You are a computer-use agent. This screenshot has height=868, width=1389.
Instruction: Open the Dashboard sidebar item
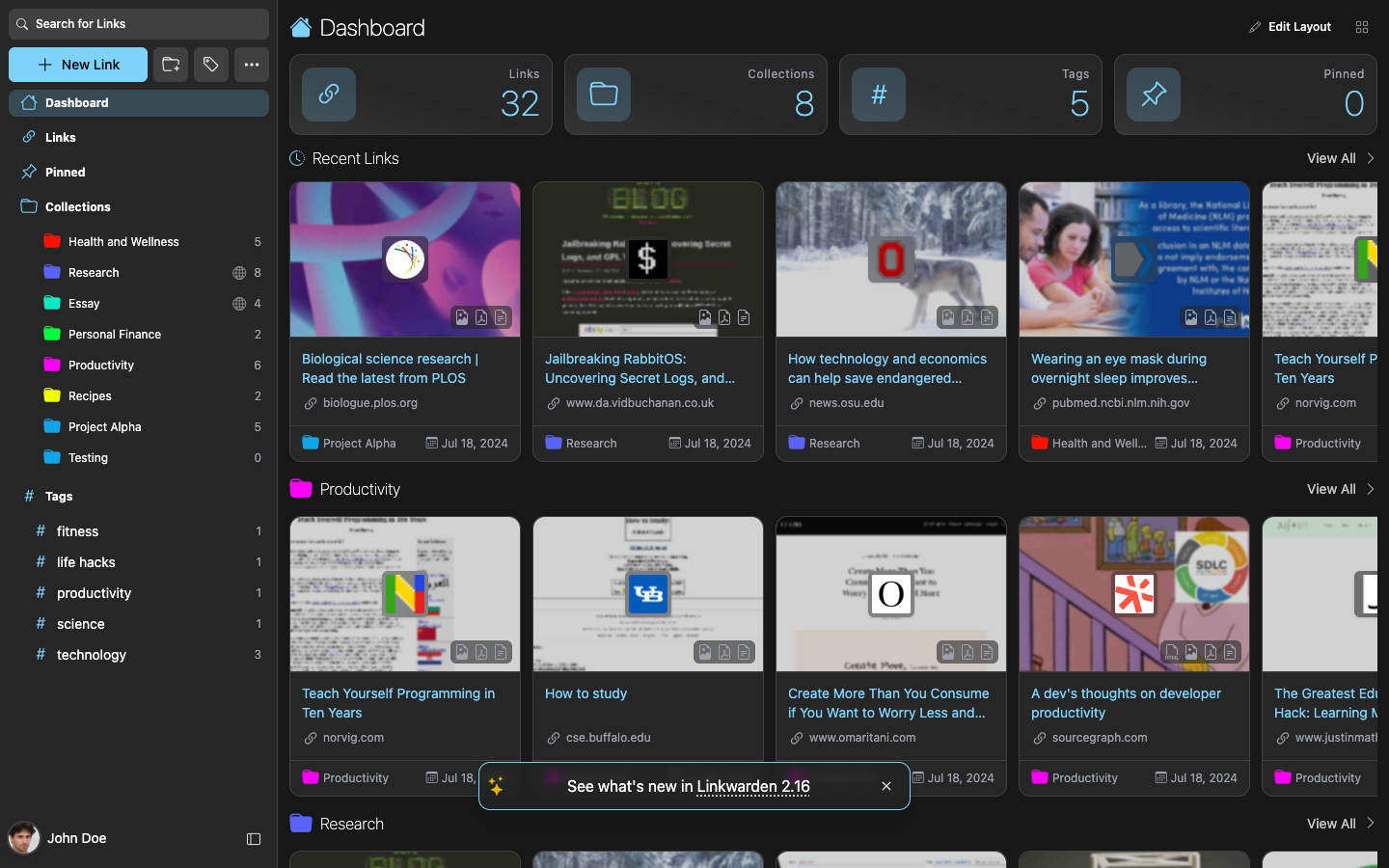point(139,103)
